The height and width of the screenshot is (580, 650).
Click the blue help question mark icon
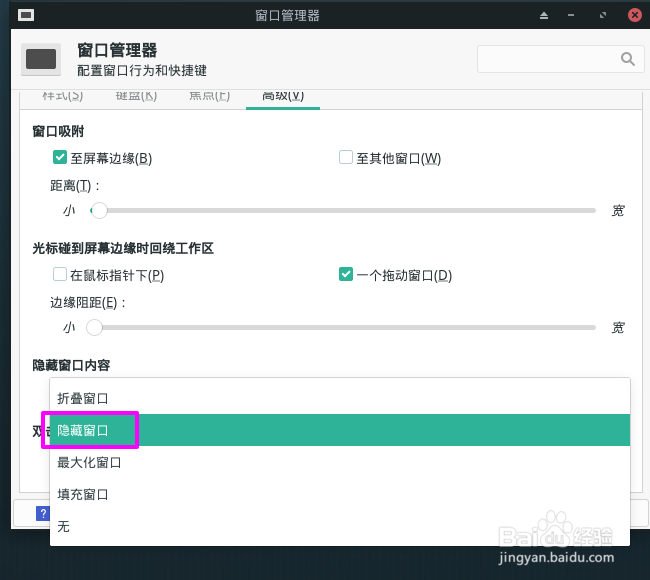point(43,514)
